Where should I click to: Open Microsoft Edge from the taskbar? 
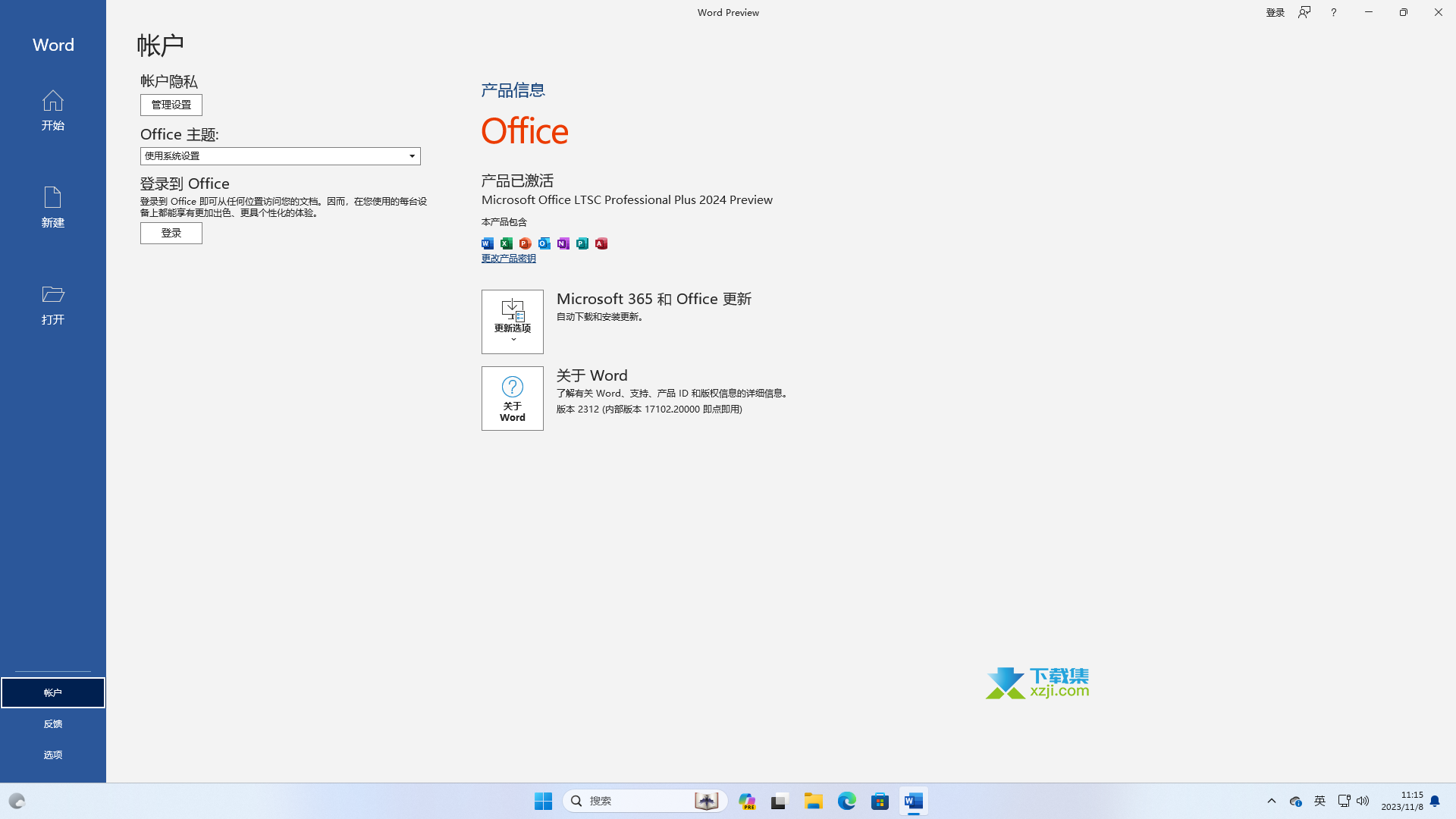(847, 801)
